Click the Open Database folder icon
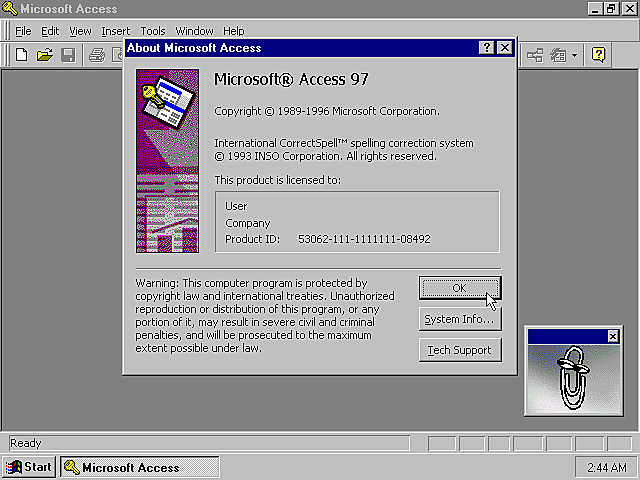 44,55
